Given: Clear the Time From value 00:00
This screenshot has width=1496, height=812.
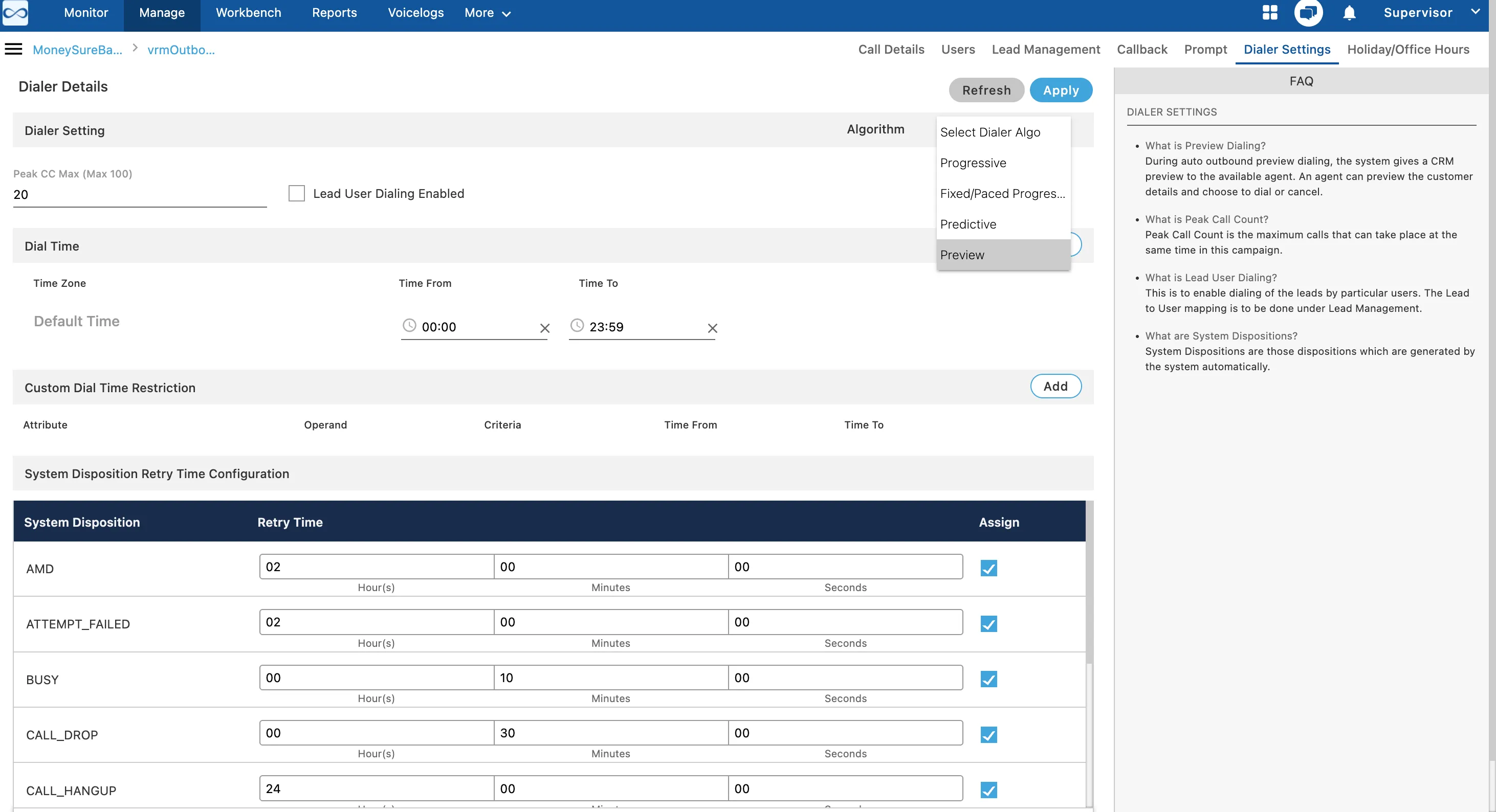Looking at the screenshot, I should pyautogui.click(x=545, y=328).
